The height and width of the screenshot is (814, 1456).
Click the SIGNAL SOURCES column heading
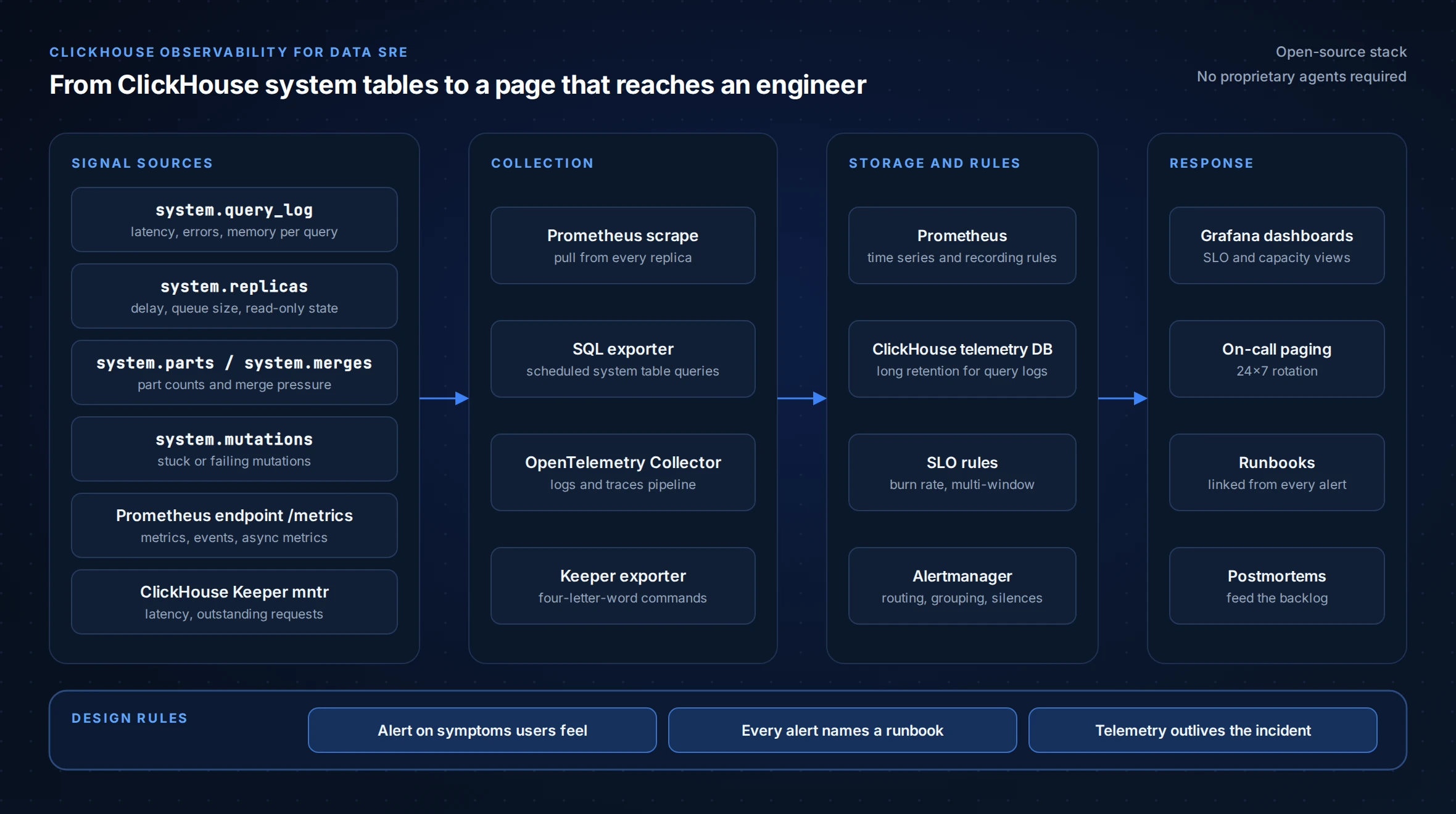tap(143, 163)
